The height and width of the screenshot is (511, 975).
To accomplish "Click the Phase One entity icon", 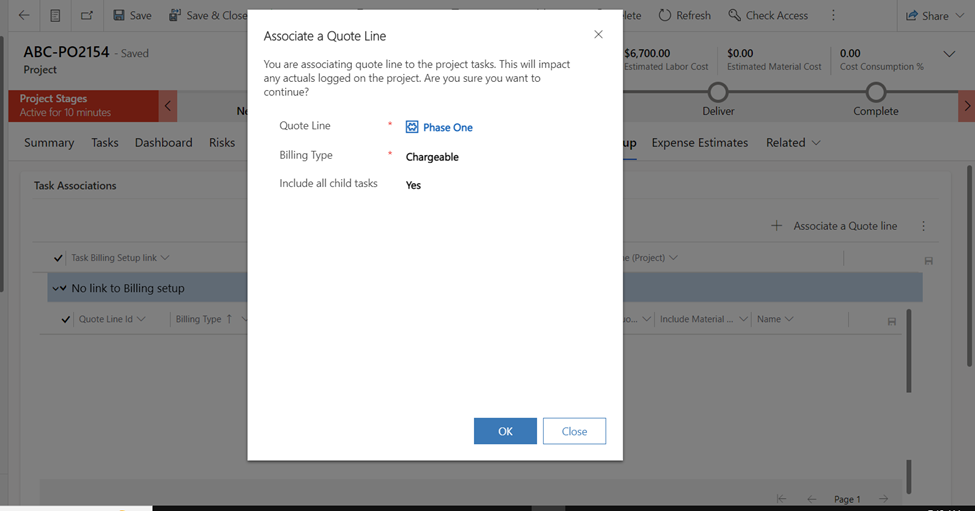I will coord(412,127).
